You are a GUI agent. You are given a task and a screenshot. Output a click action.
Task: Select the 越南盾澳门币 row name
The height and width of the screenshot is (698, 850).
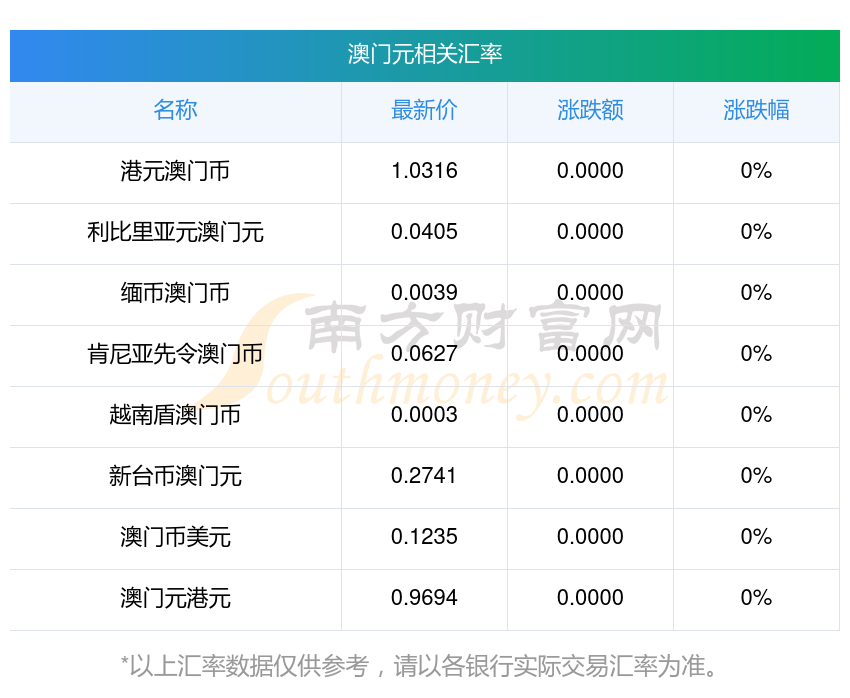(175, 415)
